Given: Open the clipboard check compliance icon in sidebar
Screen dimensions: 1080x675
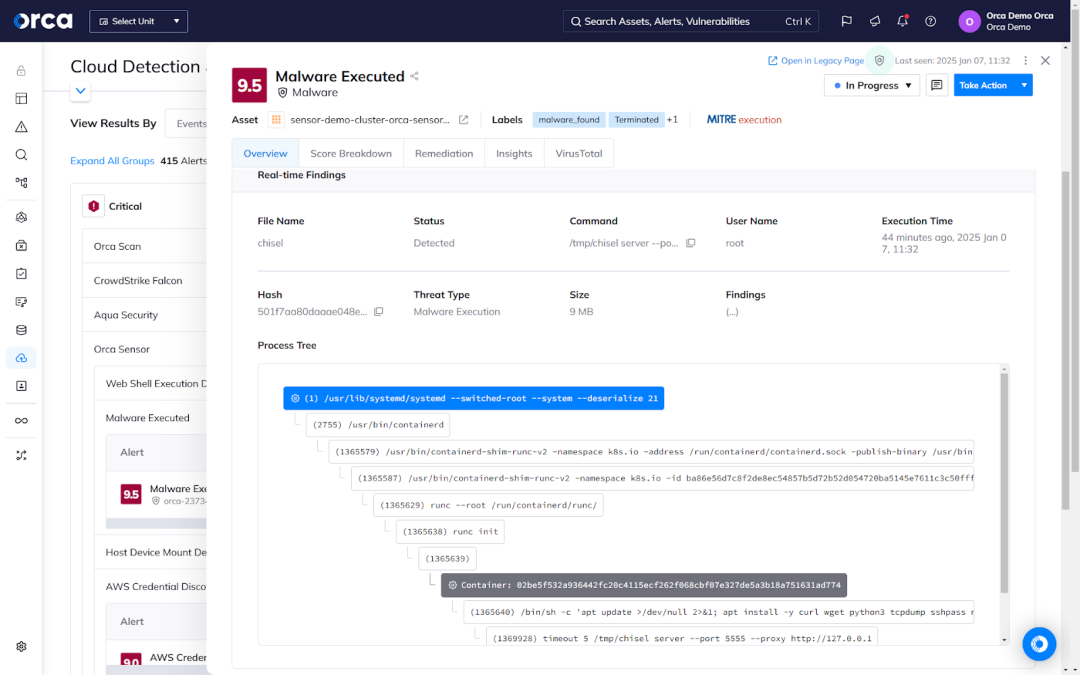Looking at the screenshot, I should [21, 273].
